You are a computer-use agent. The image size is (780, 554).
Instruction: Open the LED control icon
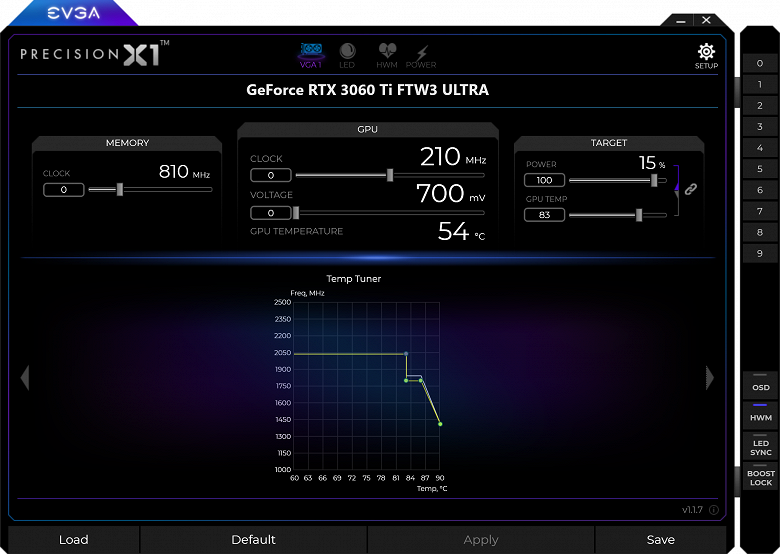pos(347,55)
